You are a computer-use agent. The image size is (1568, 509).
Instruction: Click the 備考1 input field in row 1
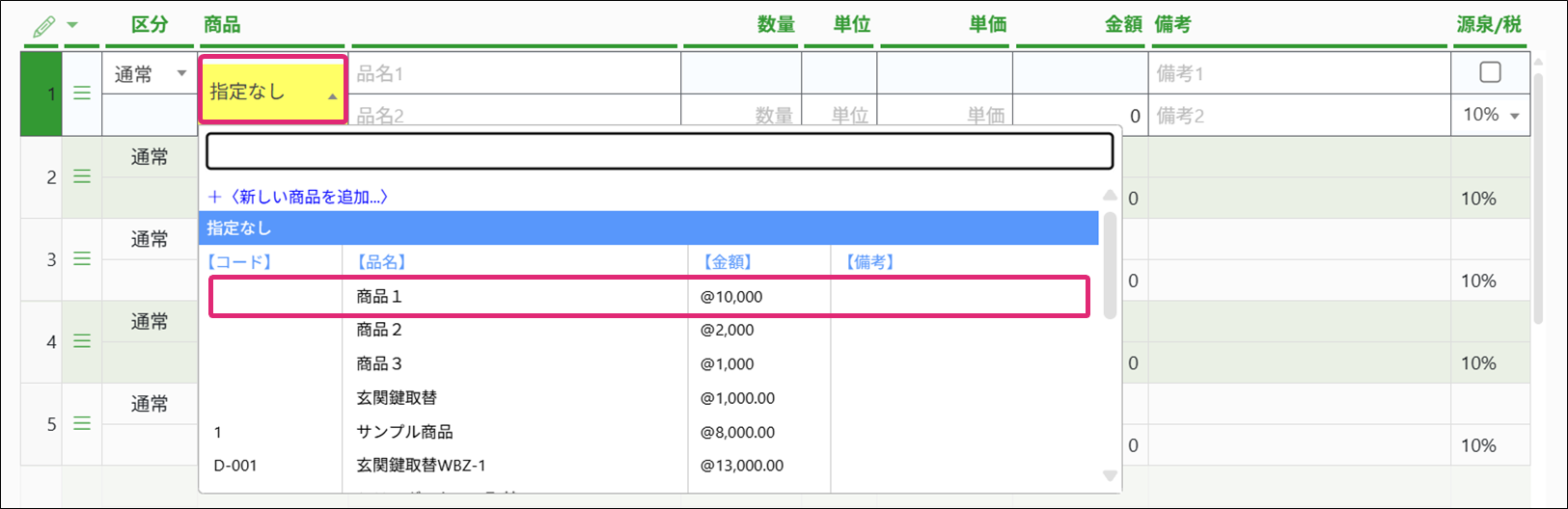point(1298,73)
